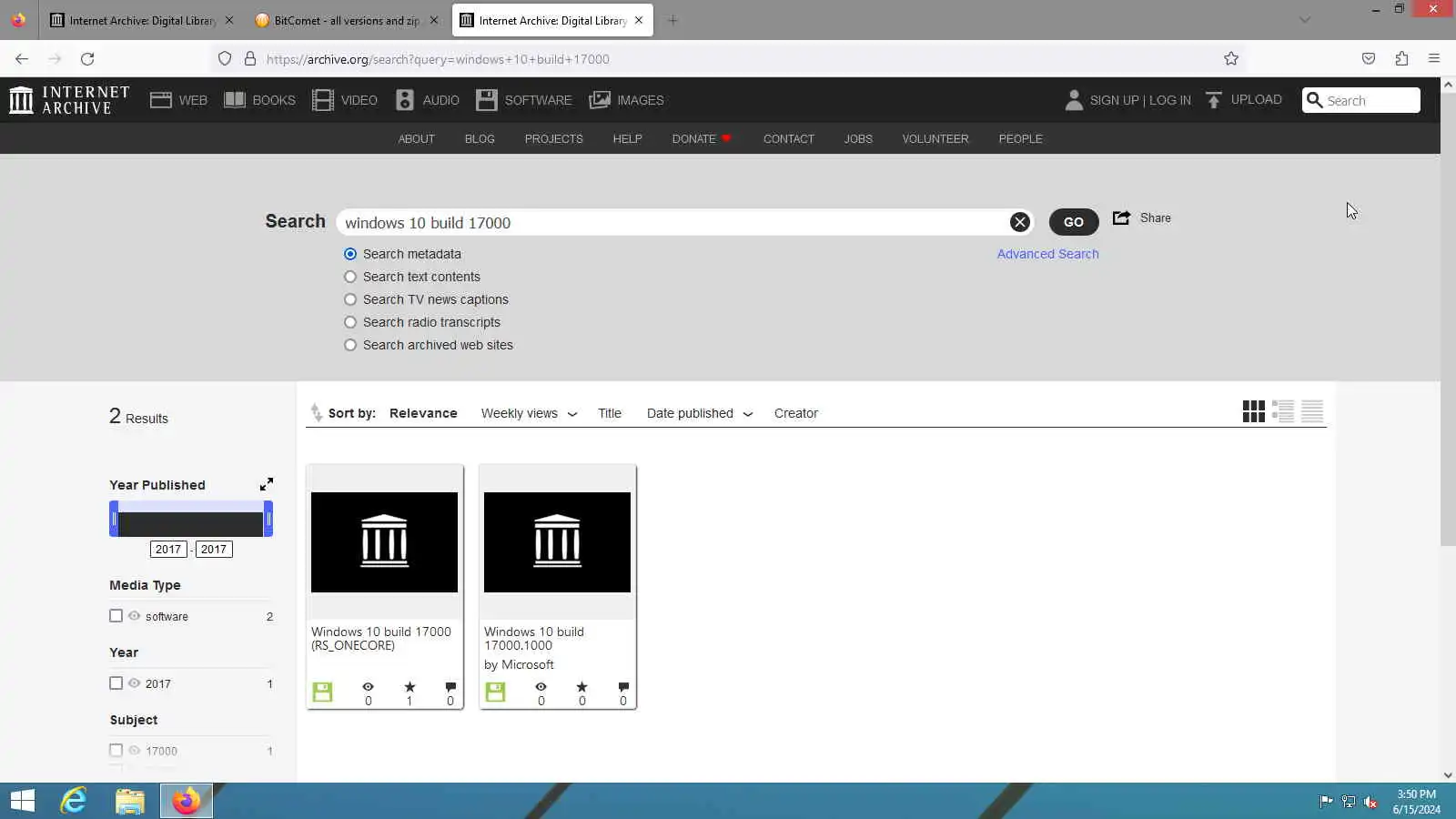Open the Audio section icon
The height and width of the screenshot is (819, 1456).
coord(405,100)
